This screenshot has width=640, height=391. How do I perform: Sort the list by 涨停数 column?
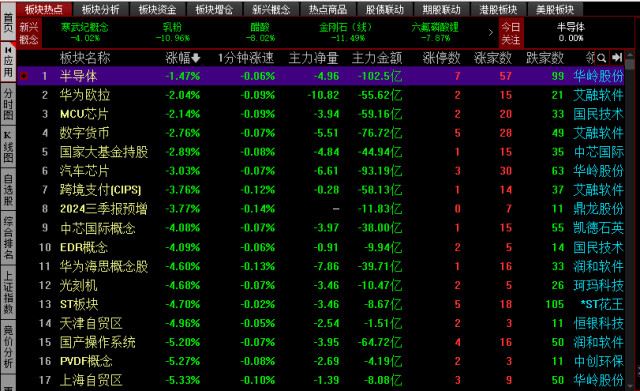pos(441,58)
